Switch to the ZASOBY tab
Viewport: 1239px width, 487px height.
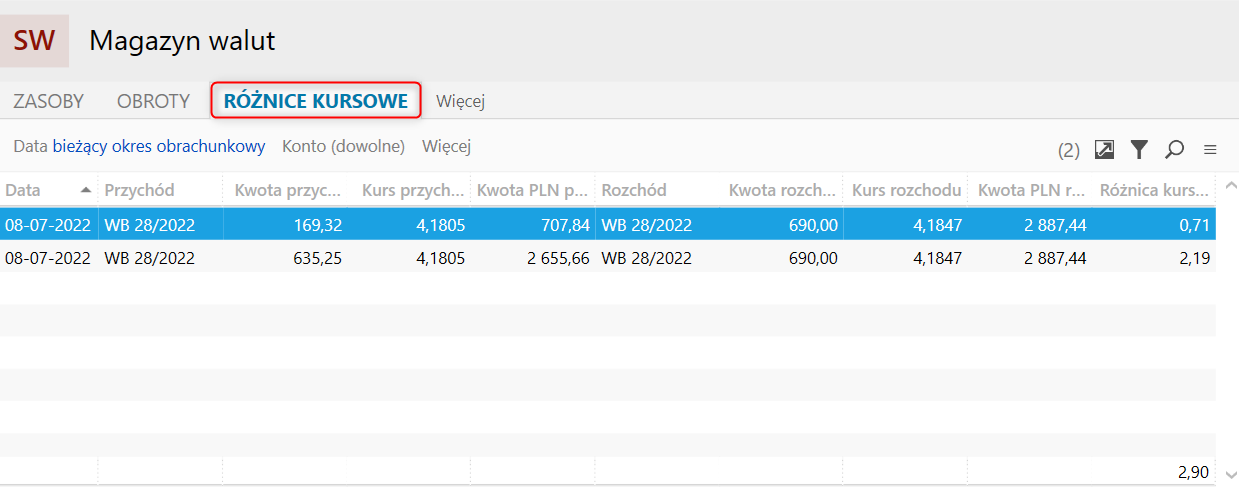[x=48, y=101]
